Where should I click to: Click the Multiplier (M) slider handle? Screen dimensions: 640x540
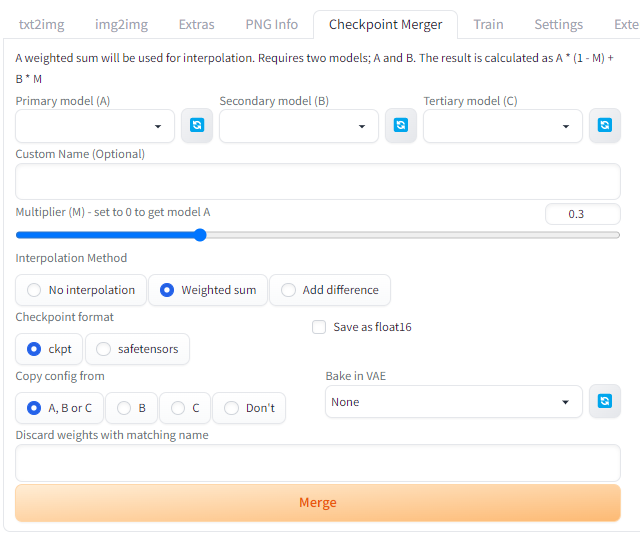click(200, 235)
